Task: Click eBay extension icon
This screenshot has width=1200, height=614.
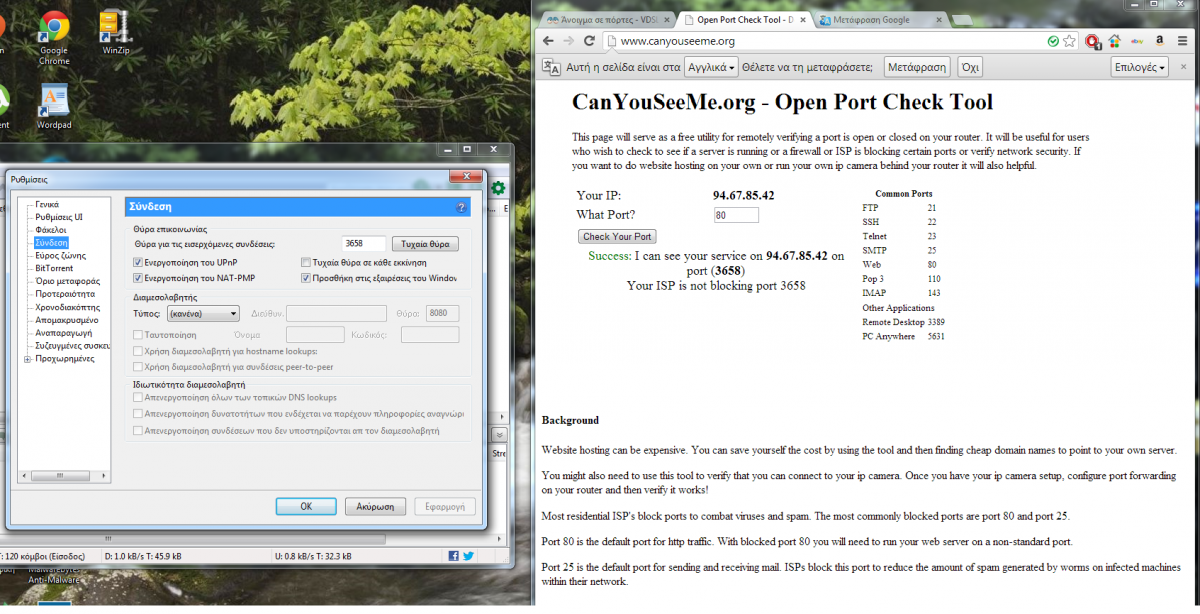Action: tap(1137, 41)
